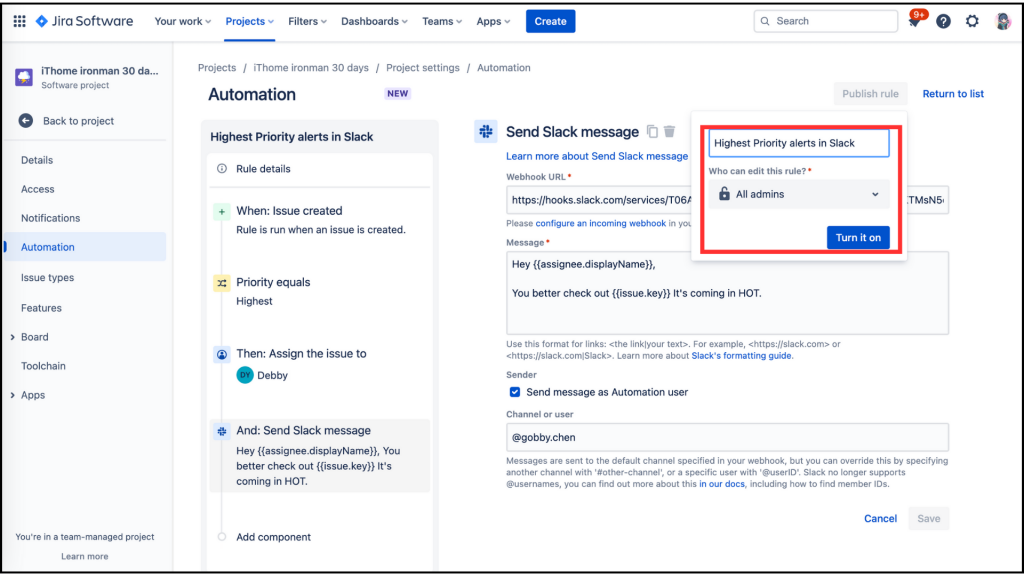This screenshot has height=576, width=1024.
Task: Click the Back to project arrow icon
Action: point(25,121)
